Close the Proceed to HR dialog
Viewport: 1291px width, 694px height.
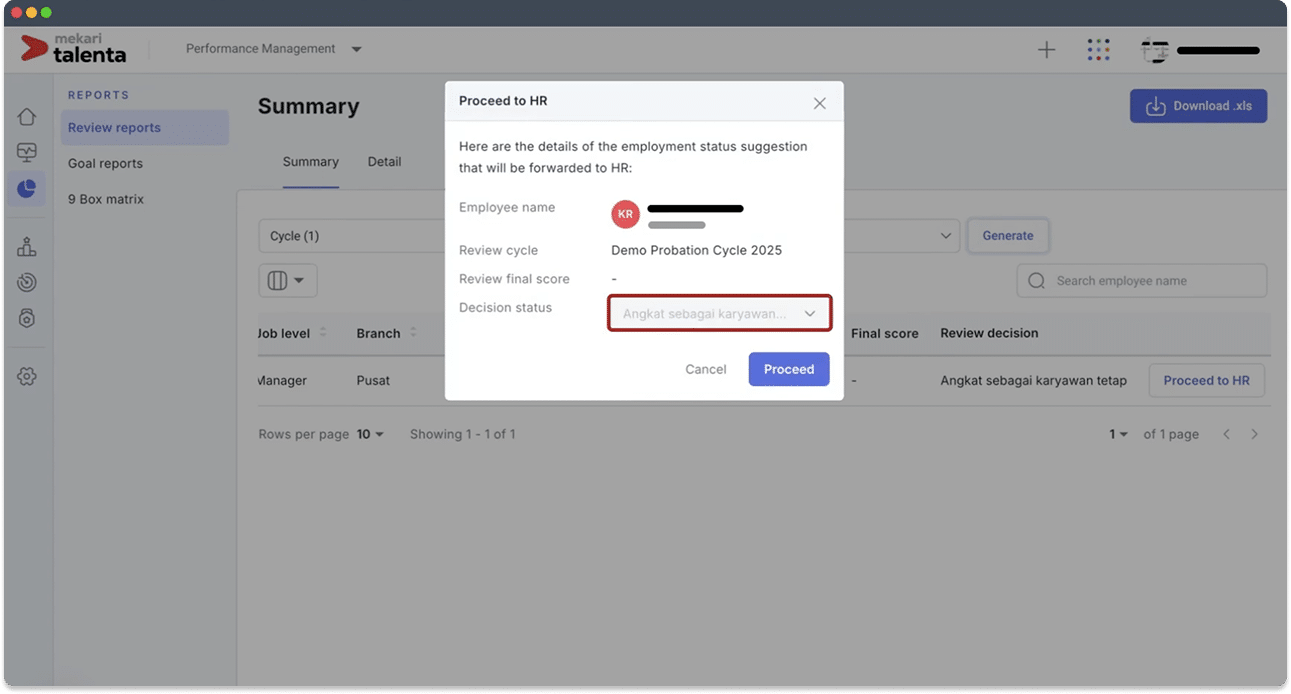[819, 103]
